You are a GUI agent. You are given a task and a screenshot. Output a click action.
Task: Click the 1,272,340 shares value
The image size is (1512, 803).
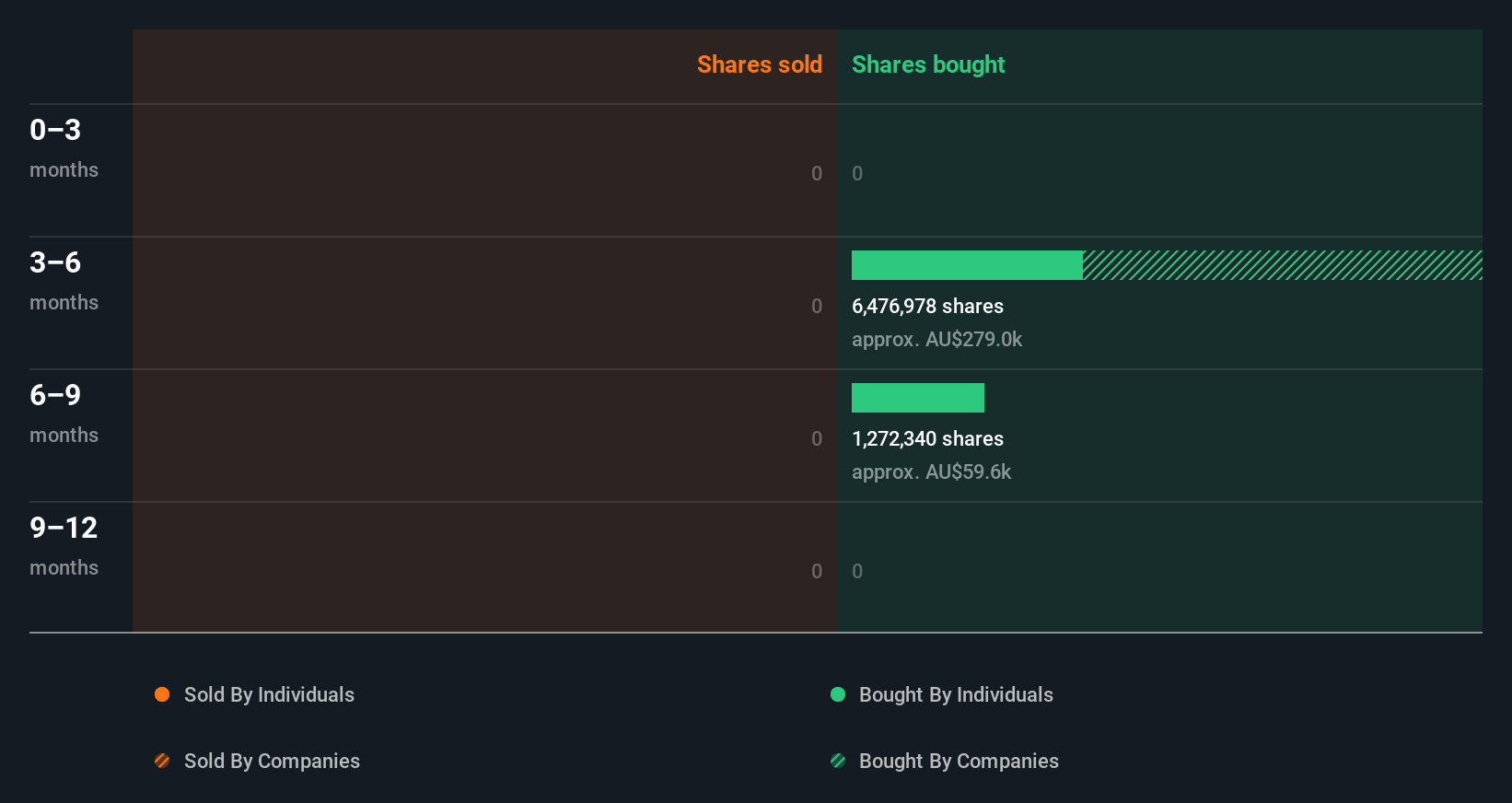(927, 438)
